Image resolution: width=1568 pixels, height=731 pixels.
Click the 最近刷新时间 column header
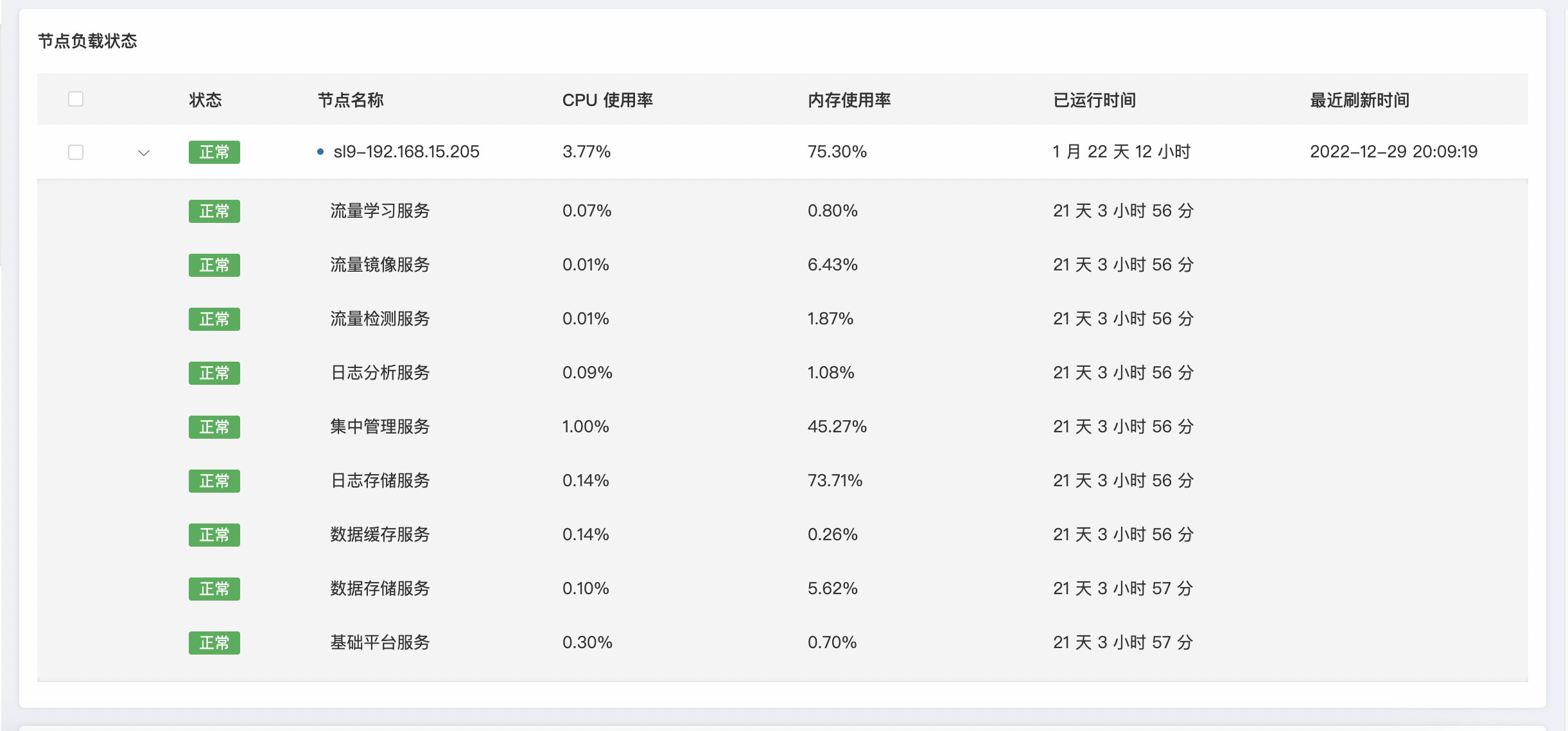[1359, 100]
